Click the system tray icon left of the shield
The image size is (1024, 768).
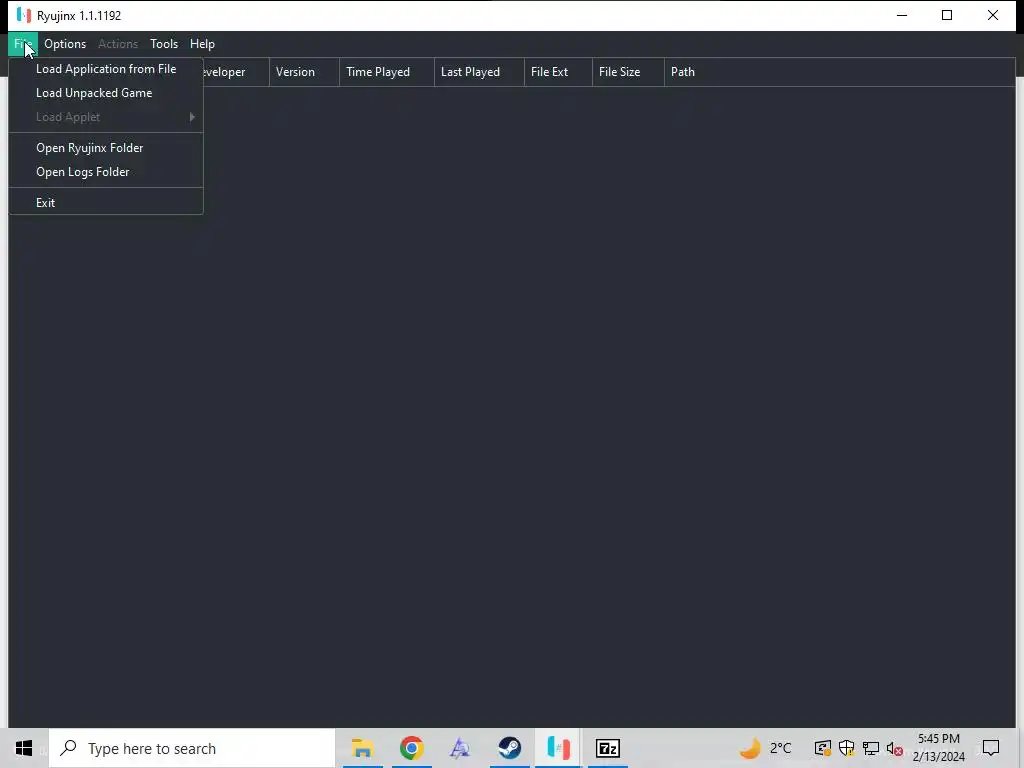click(822, 748)
